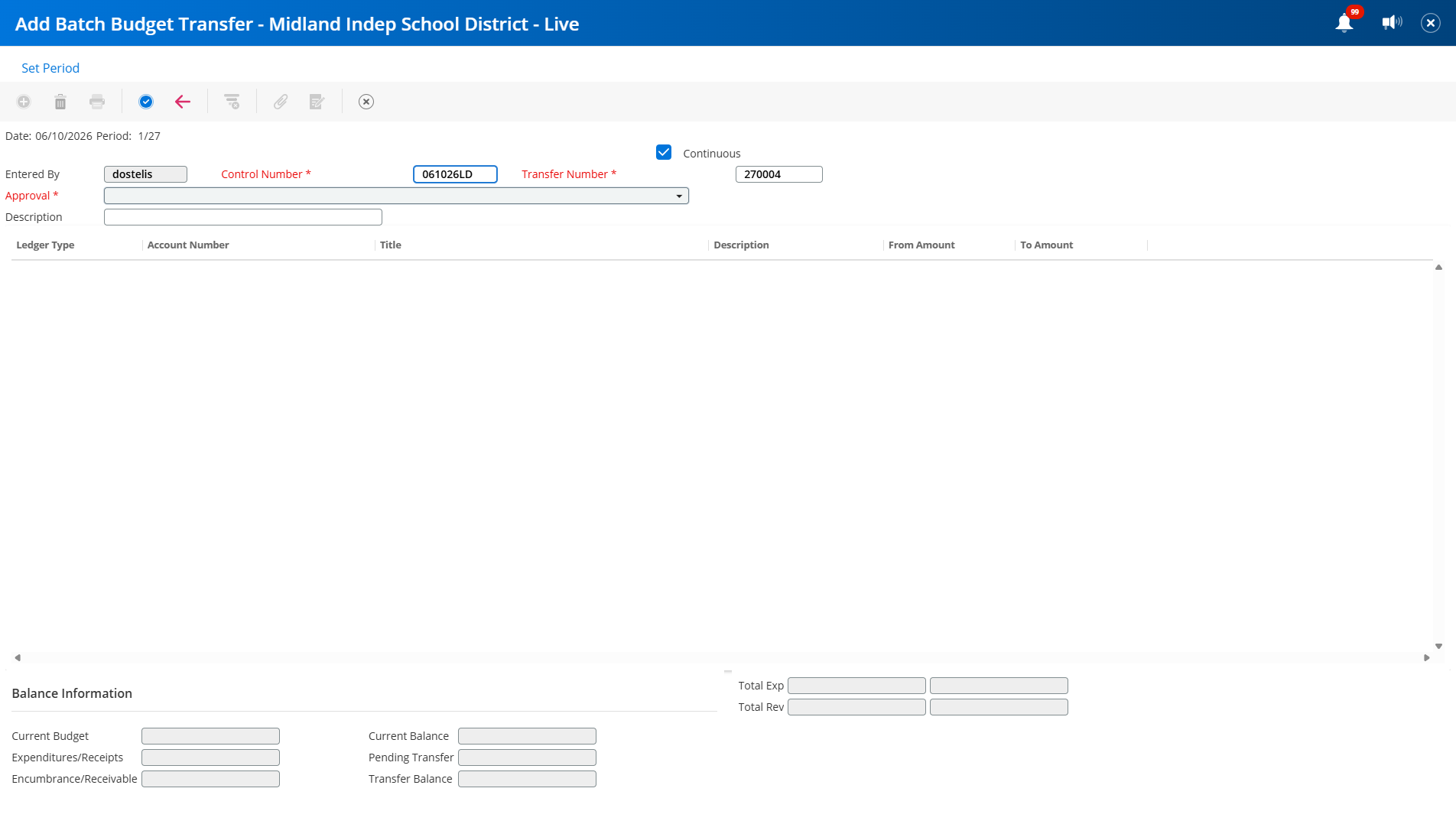The width and height of the screenshot is (1456, 824).
Task: Click the notes edit toolbar icon
Action: click(317, 102)
